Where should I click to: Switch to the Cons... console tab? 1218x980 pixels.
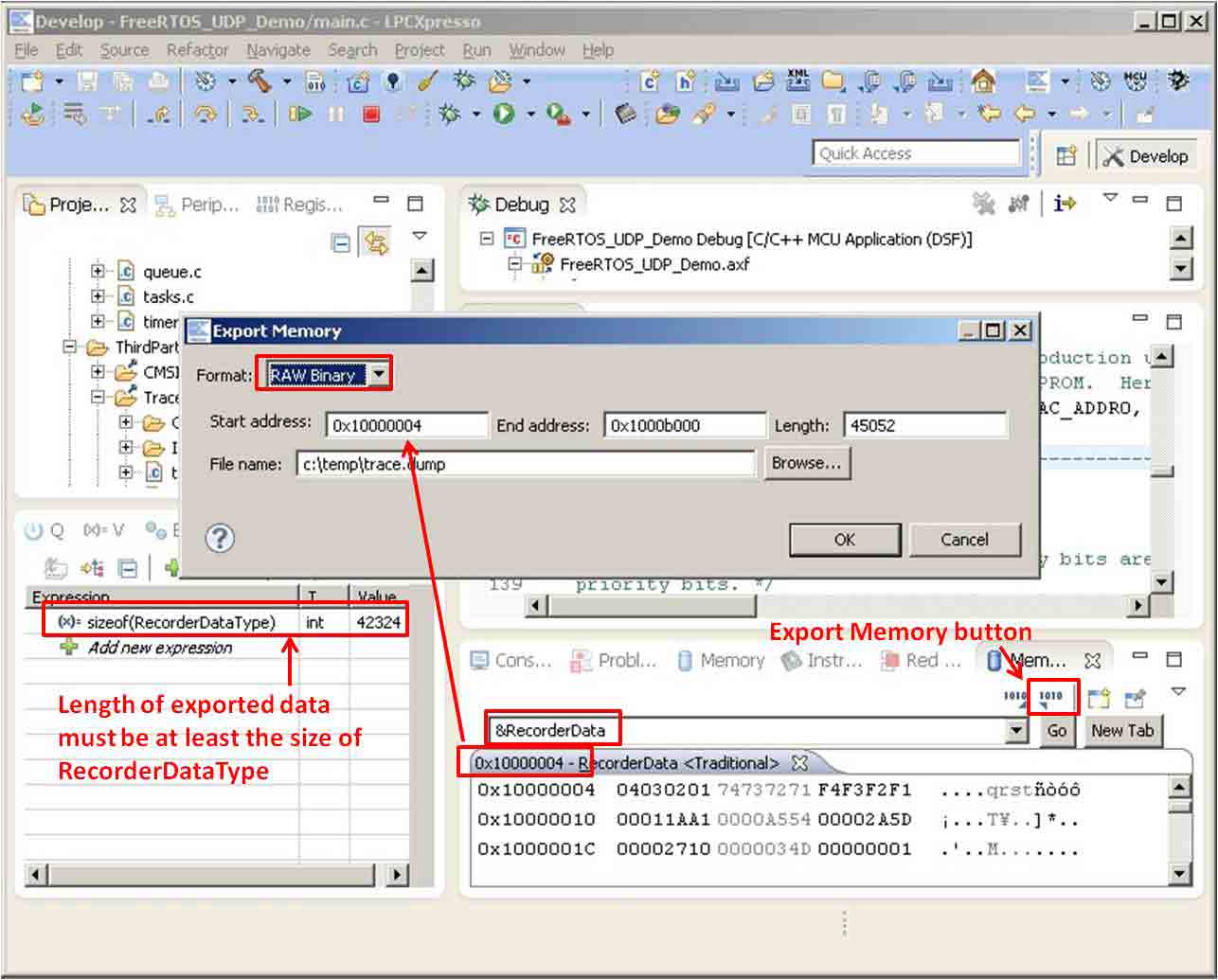(511, 661)
